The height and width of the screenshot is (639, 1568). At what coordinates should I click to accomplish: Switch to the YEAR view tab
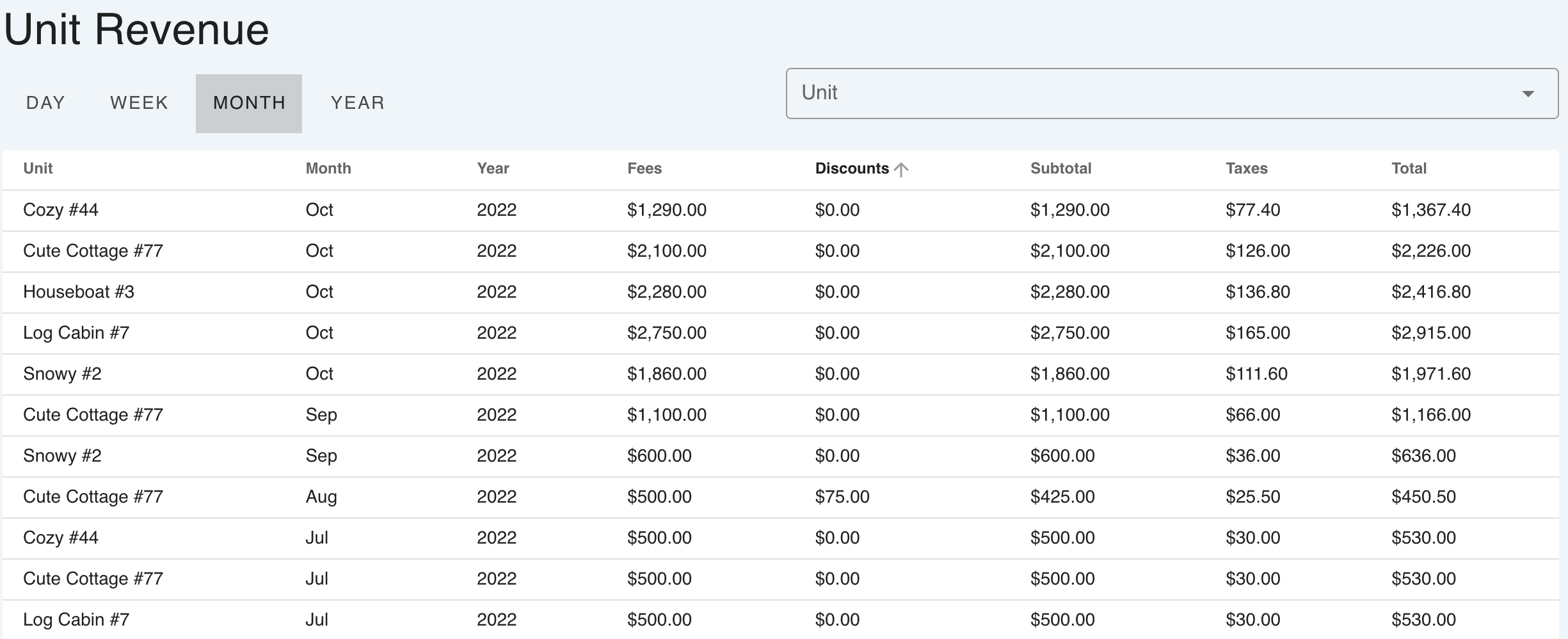point(357,103)
